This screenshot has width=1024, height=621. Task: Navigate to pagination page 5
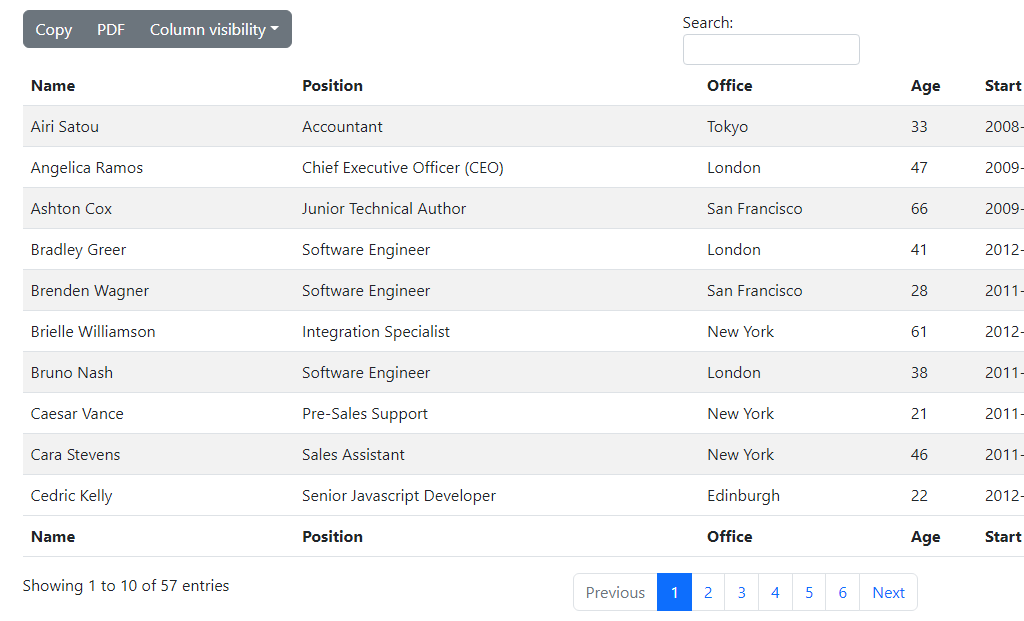[x=809, y=592]
